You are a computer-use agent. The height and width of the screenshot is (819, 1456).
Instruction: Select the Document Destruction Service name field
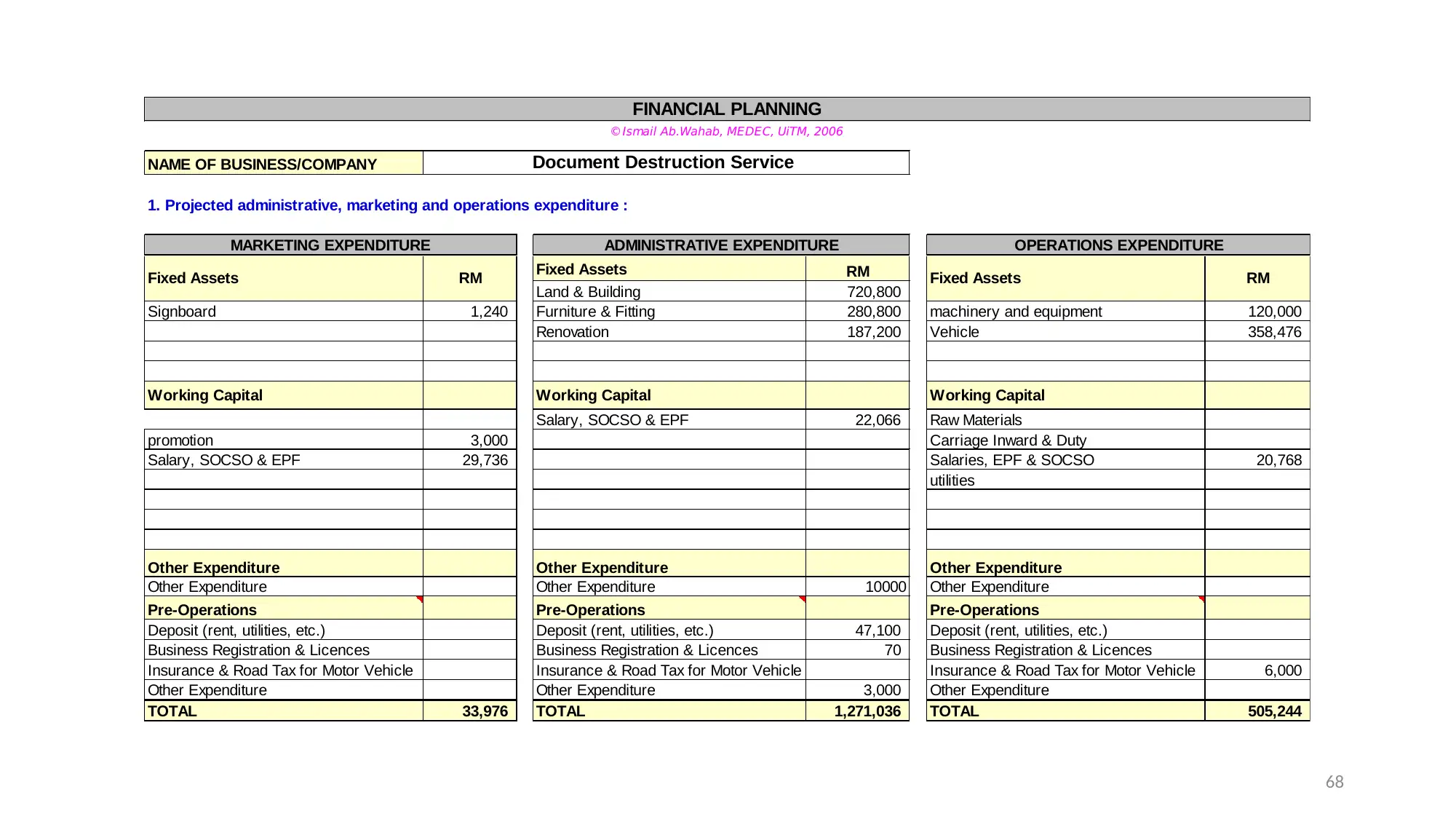666,162
